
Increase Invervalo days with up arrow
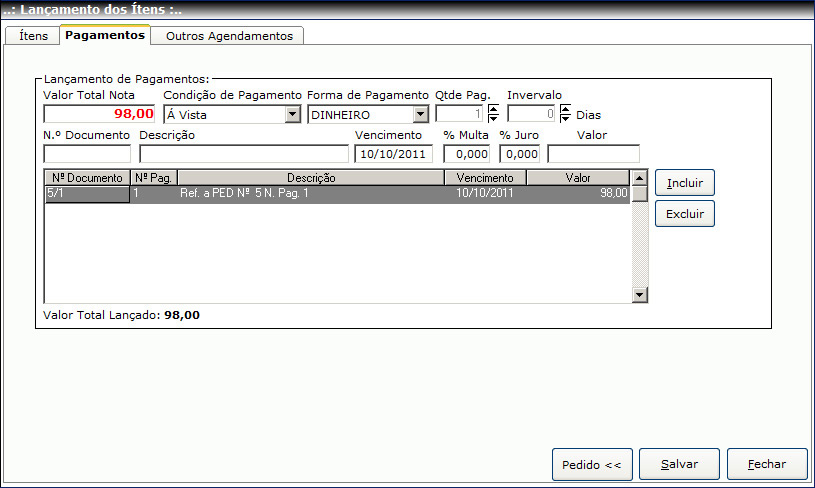click(565, 109)
